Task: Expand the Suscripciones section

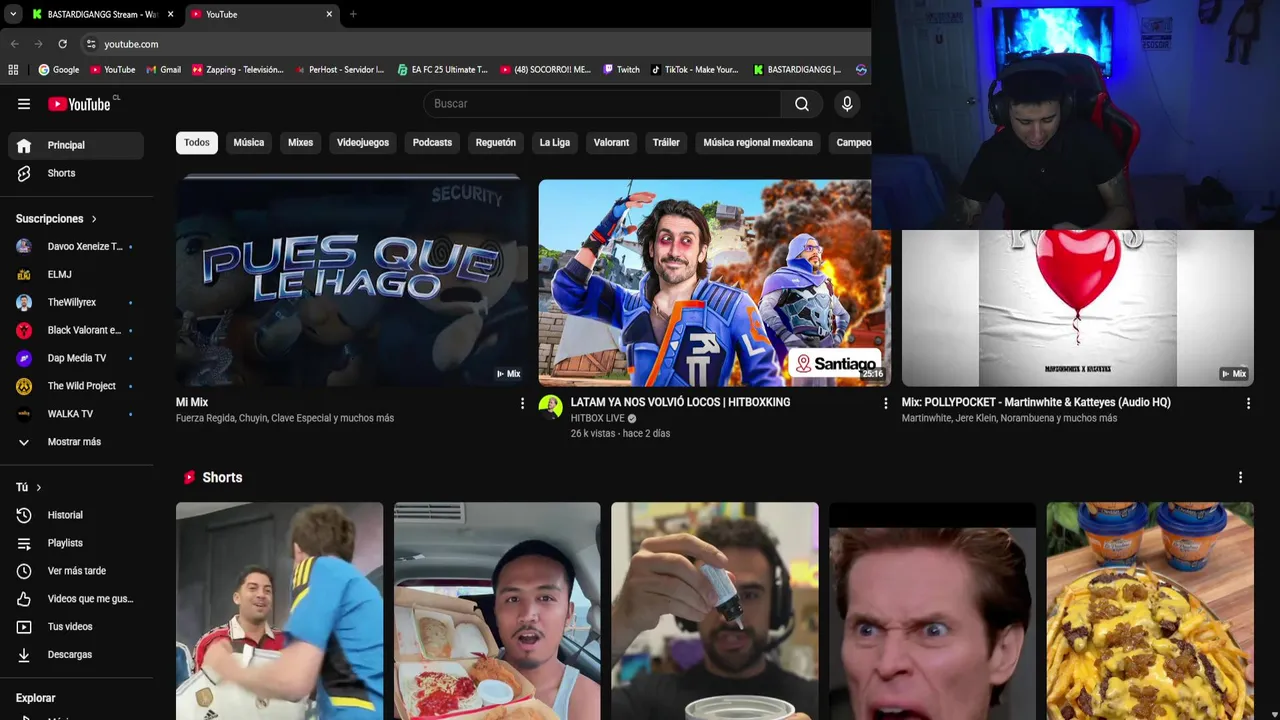Action: point(57,218)
